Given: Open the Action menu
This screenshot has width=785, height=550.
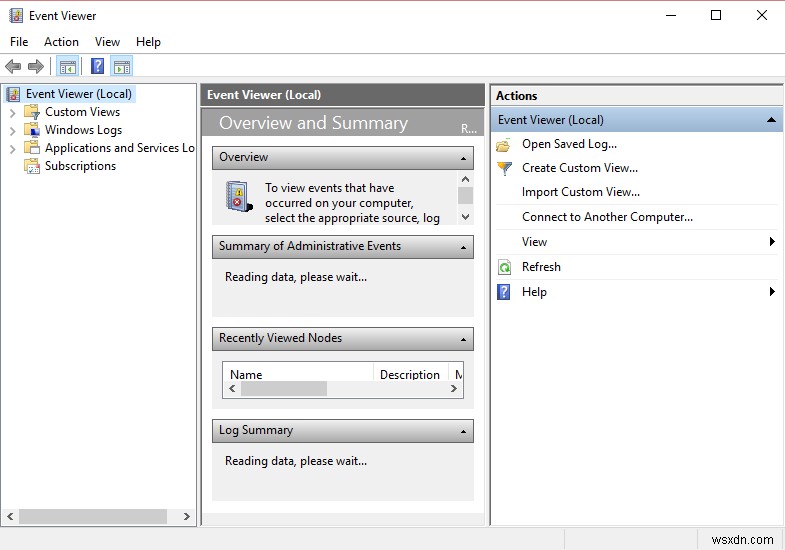Looking at the screenshot, I should tap(61, 42).
